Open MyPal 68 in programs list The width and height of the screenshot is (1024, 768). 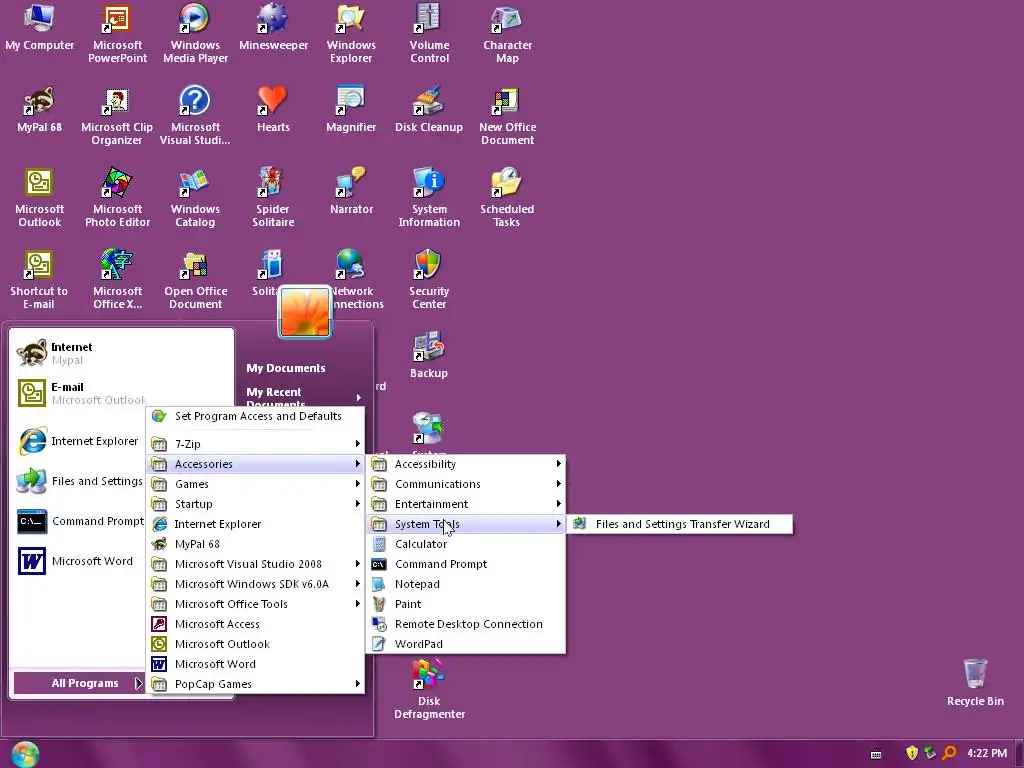[x=255, y=544]
